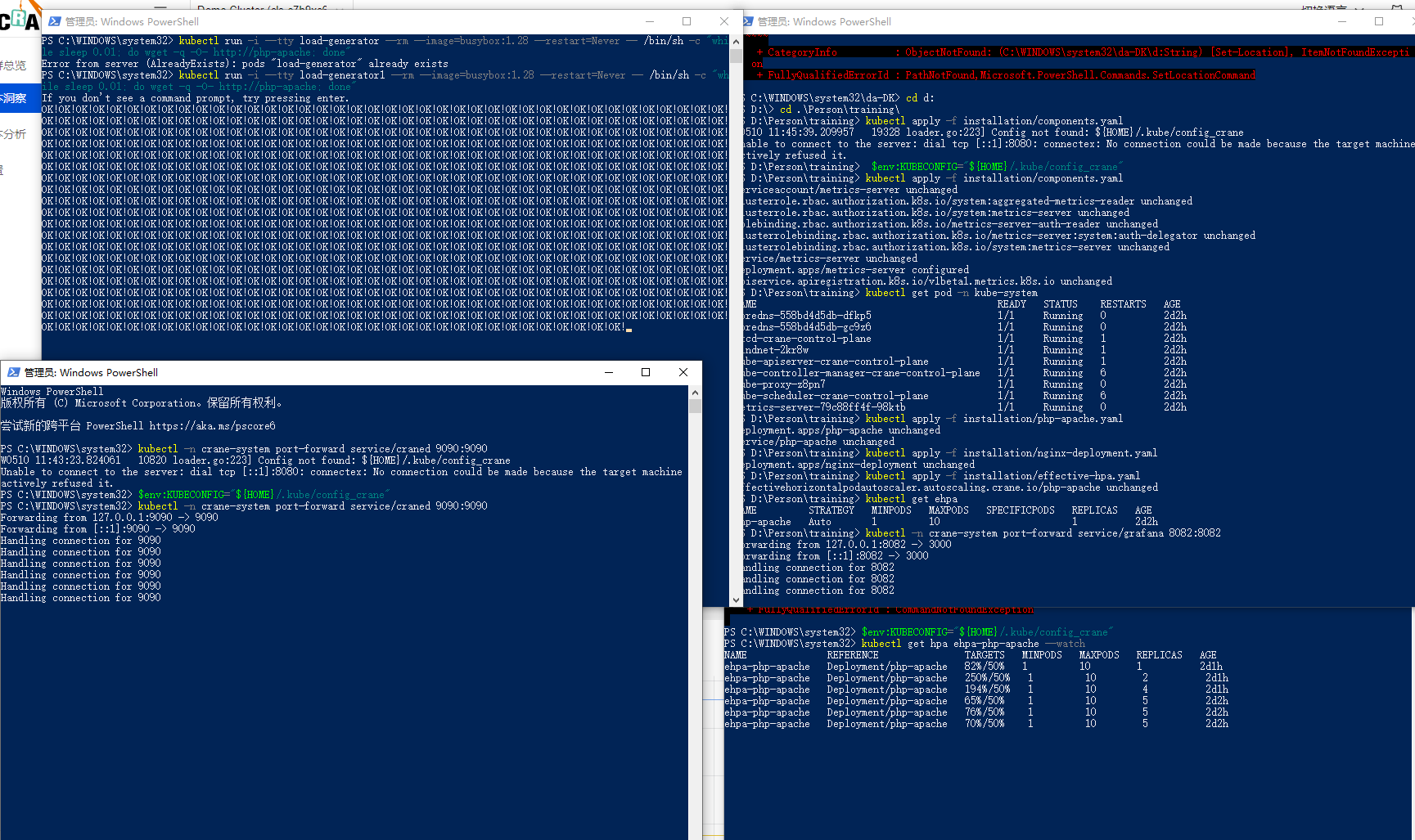Click the PowerShell icon in the bottom-left window title
The height and width of the screenshot is (840, 1415).
pos(14,372)
